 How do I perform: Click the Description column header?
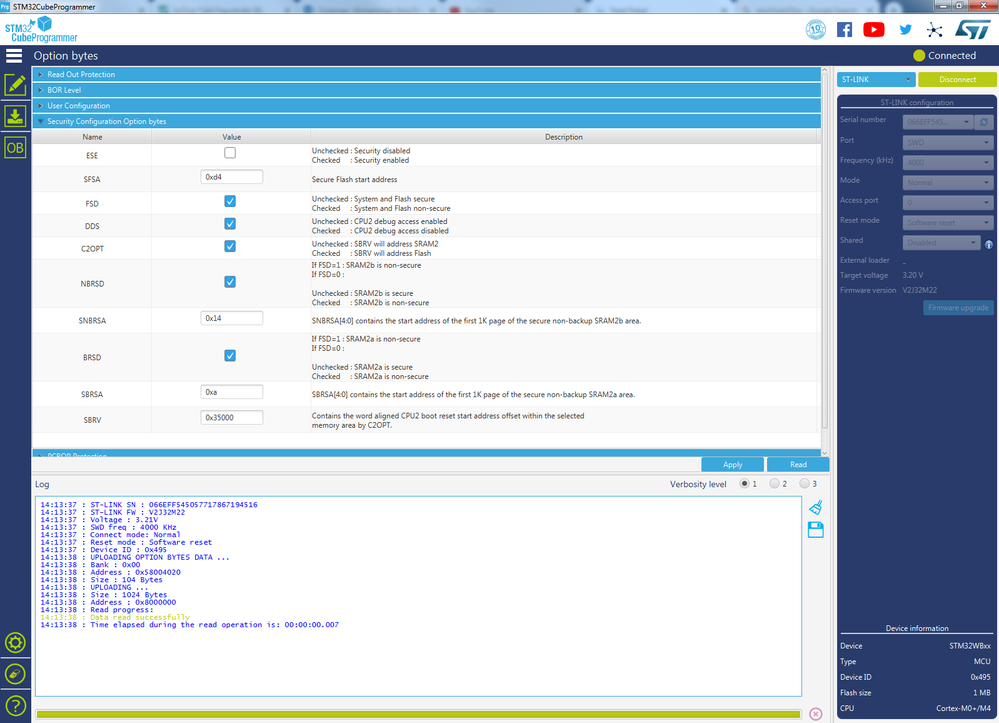point(563,137)
